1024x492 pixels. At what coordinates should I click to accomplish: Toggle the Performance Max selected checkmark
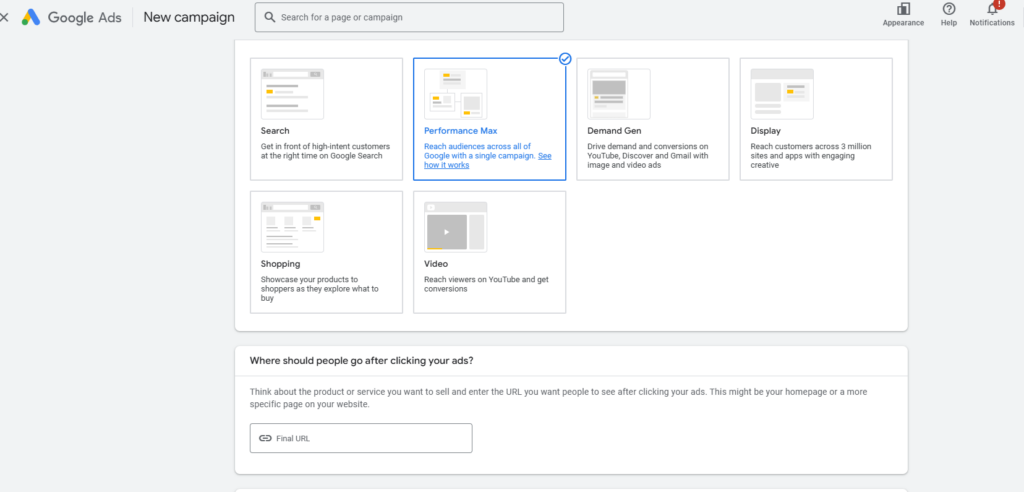pyautogui.click(x=565, y=59)
